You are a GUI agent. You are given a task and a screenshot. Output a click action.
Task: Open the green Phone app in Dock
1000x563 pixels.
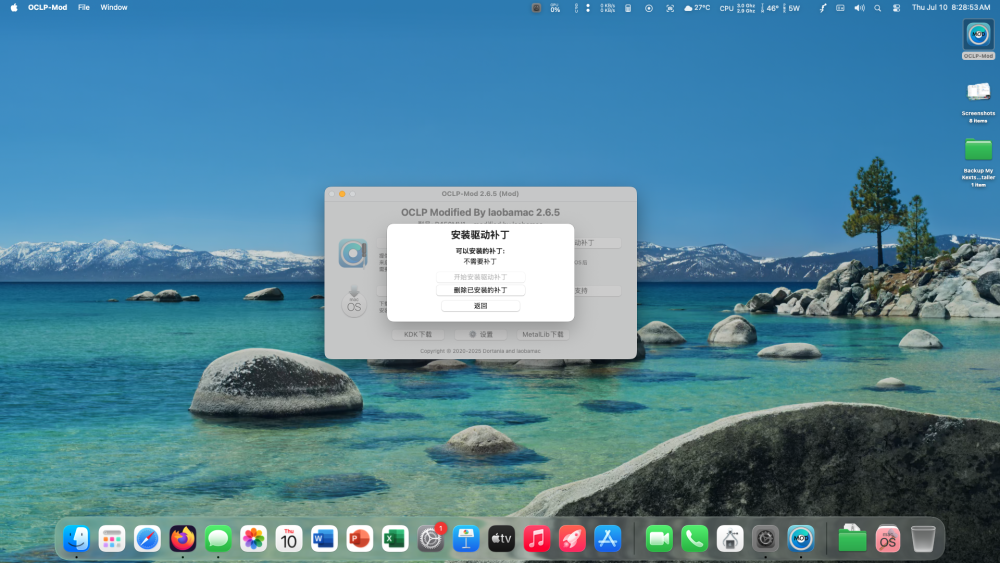point(695,539)
